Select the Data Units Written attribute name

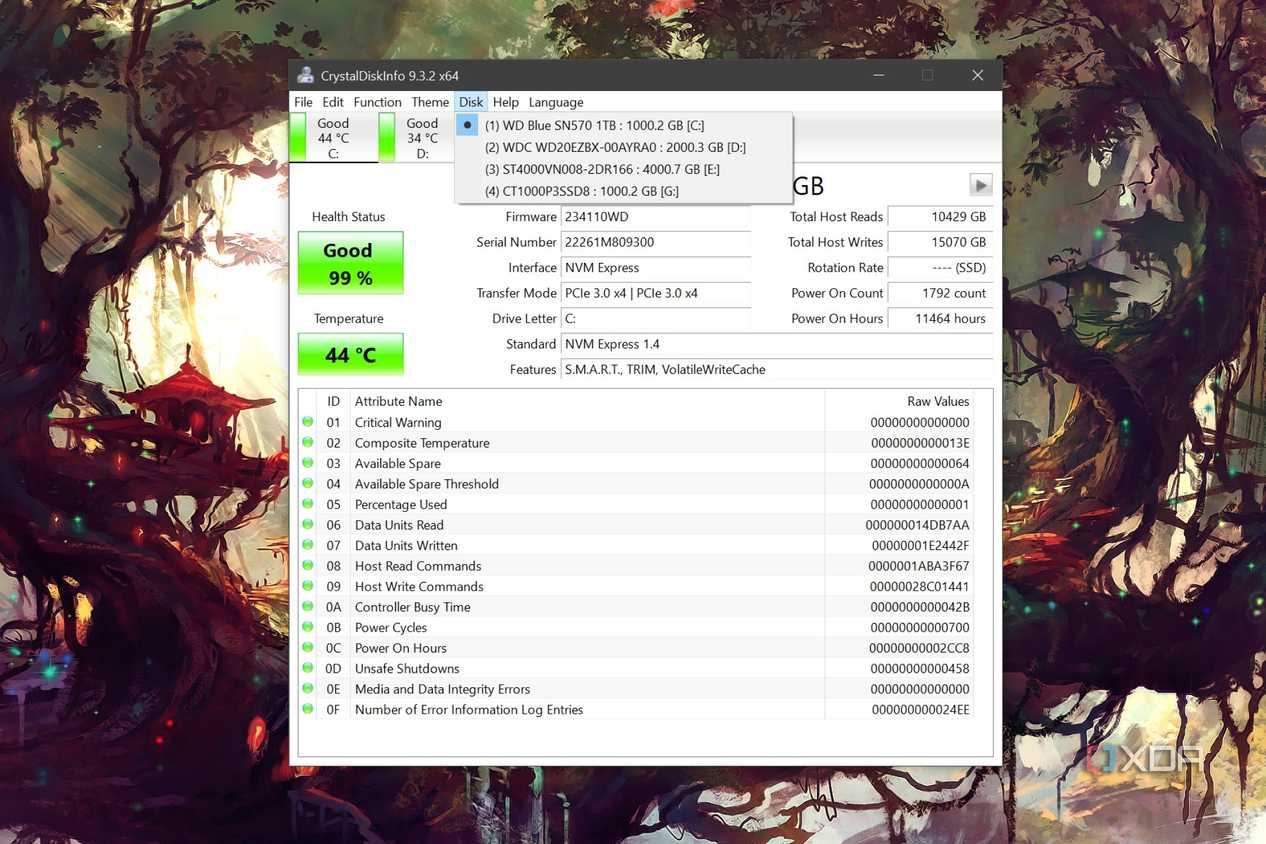pos(406,546)
